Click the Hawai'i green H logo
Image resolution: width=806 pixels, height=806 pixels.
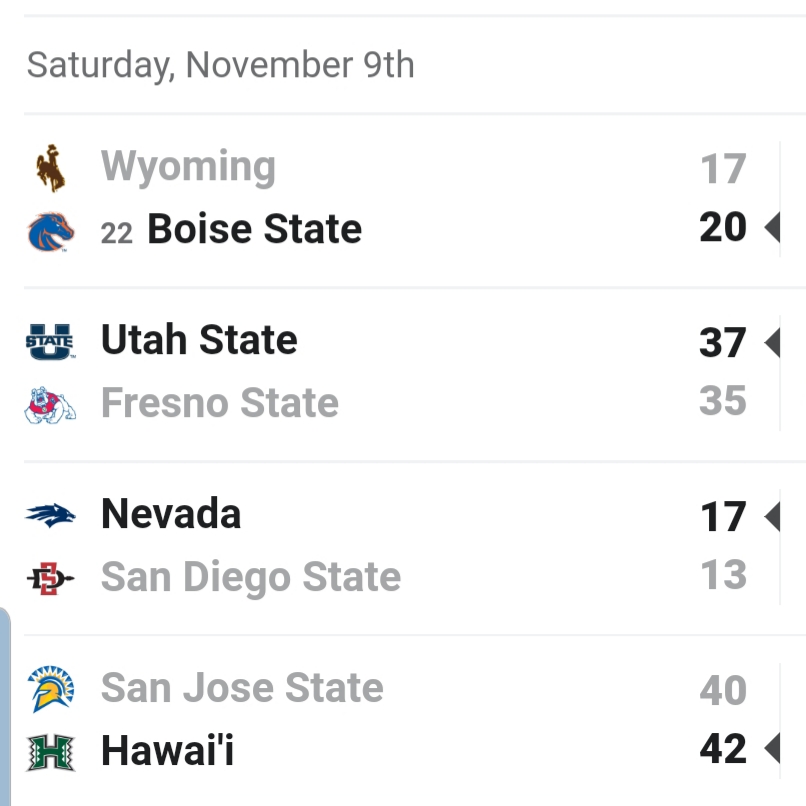pos(50,753)
